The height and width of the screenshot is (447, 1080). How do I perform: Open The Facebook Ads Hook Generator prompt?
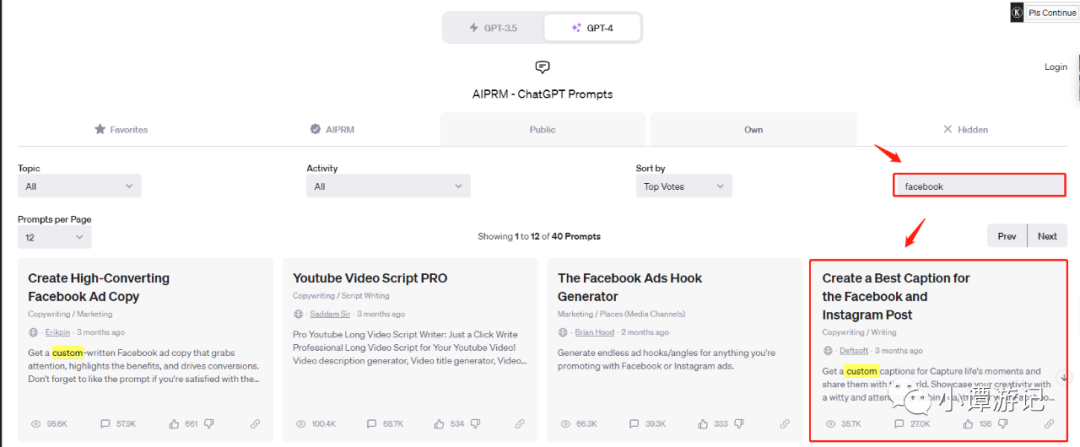[630, 287]
